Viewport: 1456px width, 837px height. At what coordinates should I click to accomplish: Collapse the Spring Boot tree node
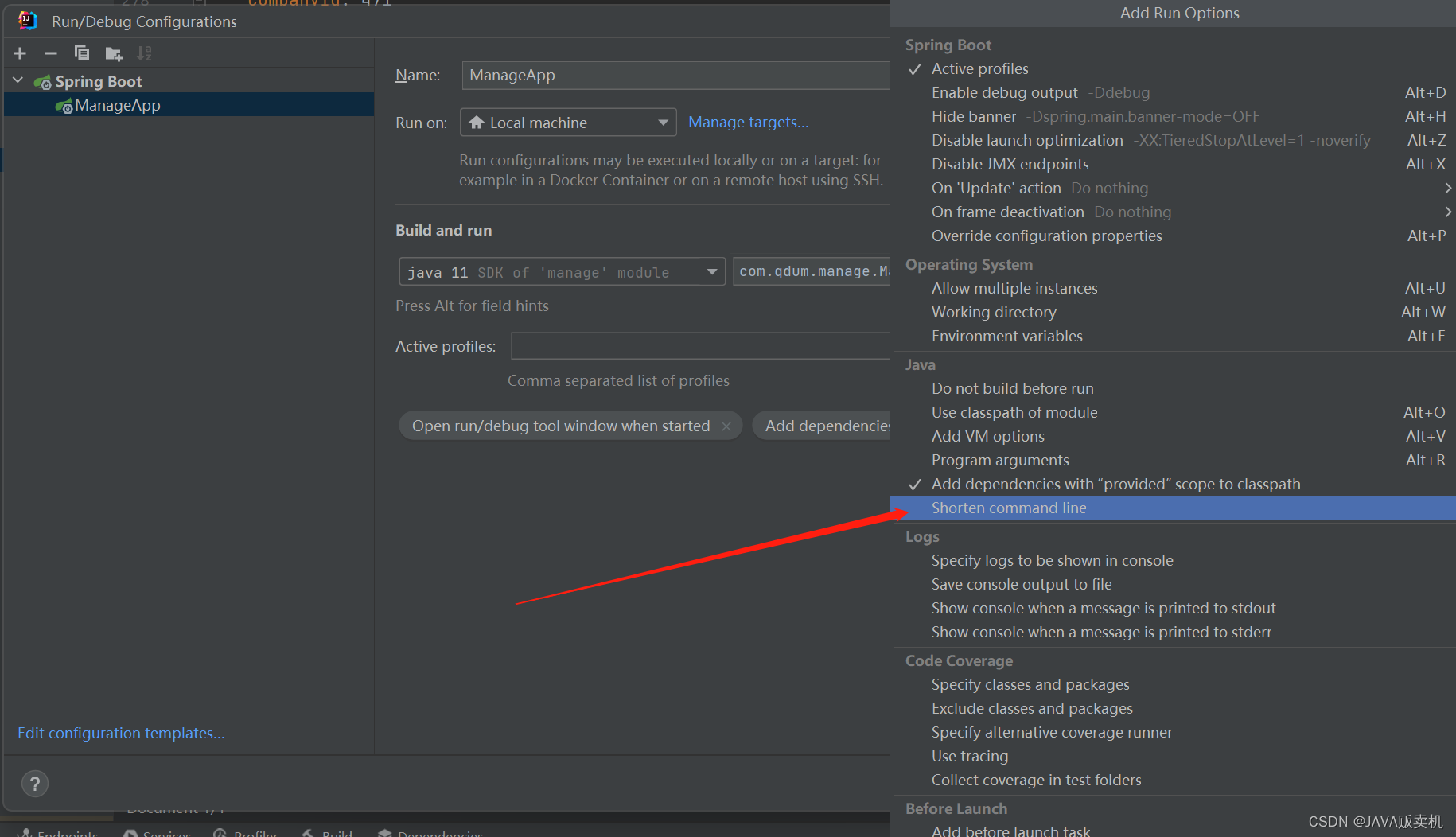18,81
